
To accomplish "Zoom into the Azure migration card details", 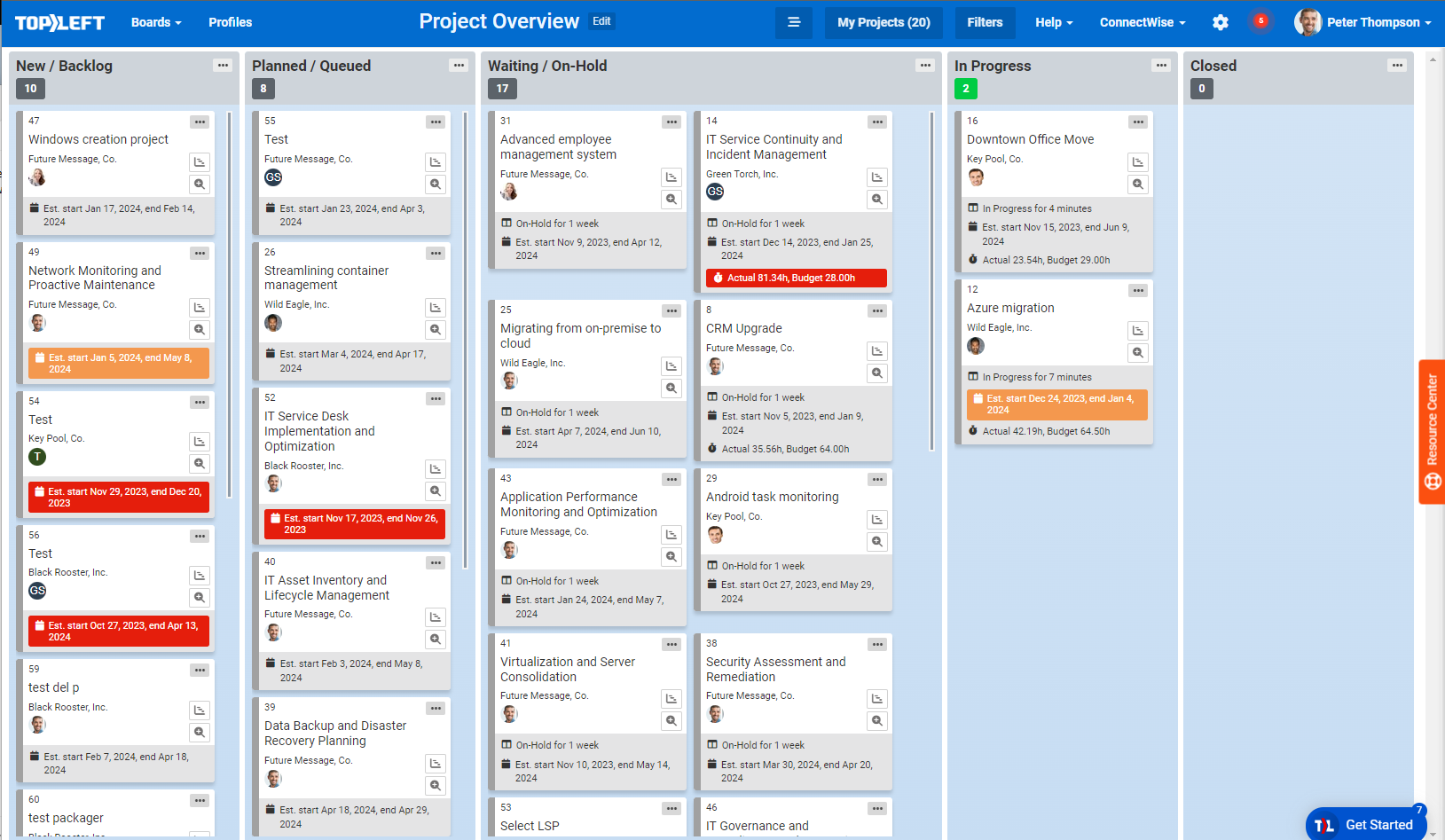I will (x=1138, y=353).
